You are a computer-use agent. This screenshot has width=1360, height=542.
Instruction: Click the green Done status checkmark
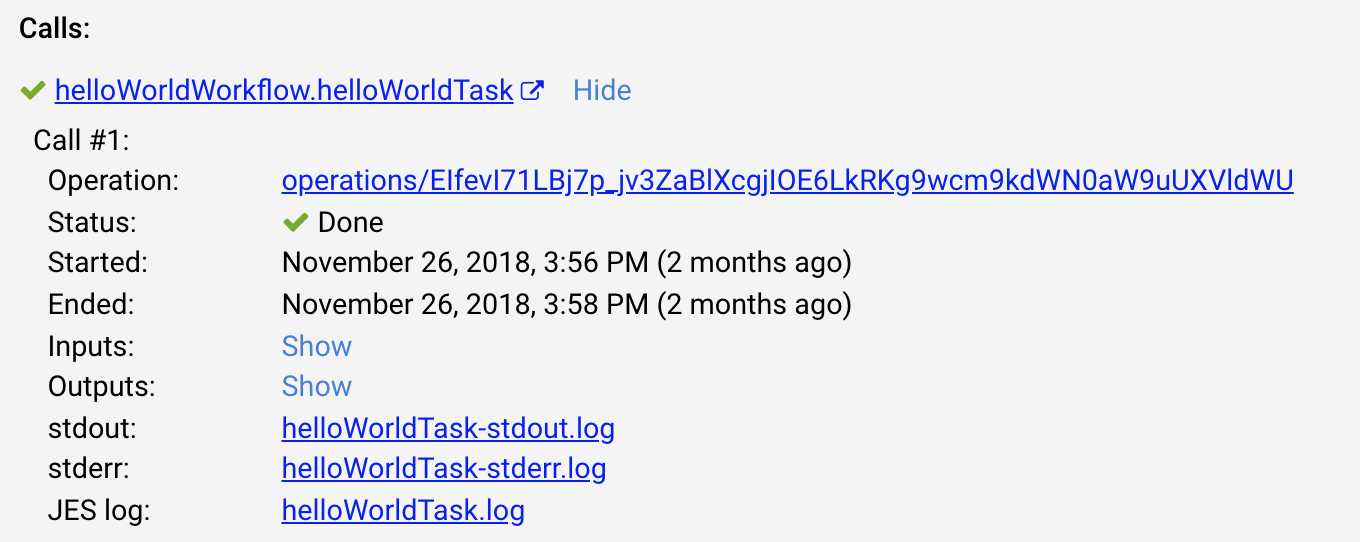[x=295, y=222]
